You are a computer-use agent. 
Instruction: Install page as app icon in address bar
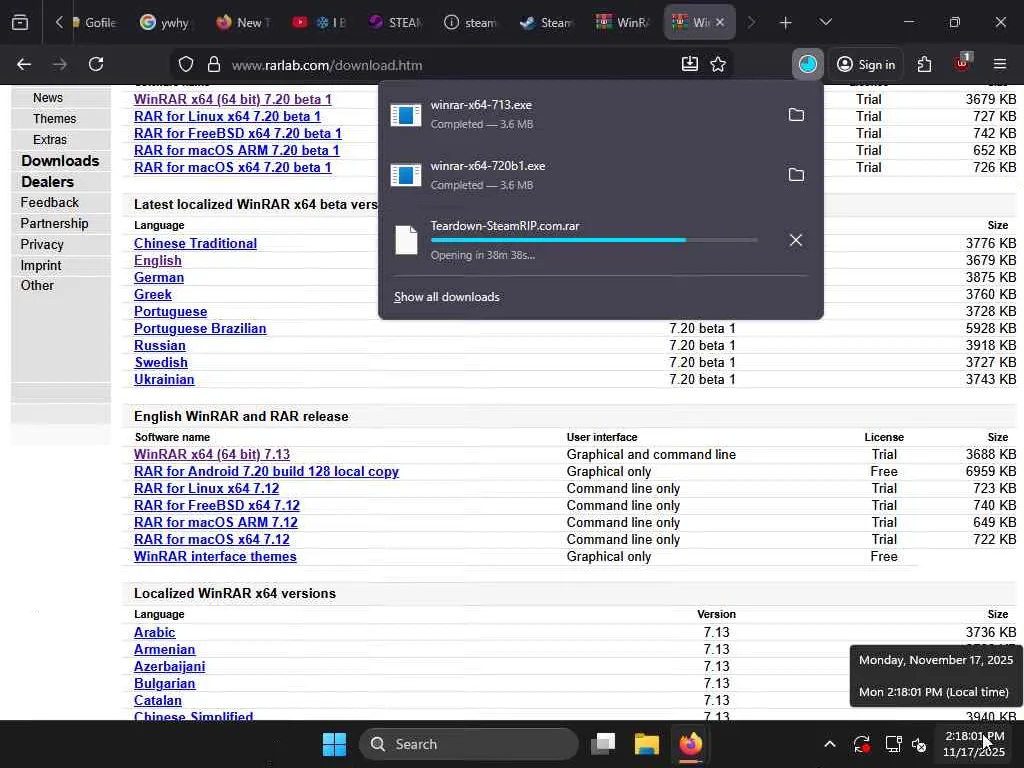click(690, 64)
